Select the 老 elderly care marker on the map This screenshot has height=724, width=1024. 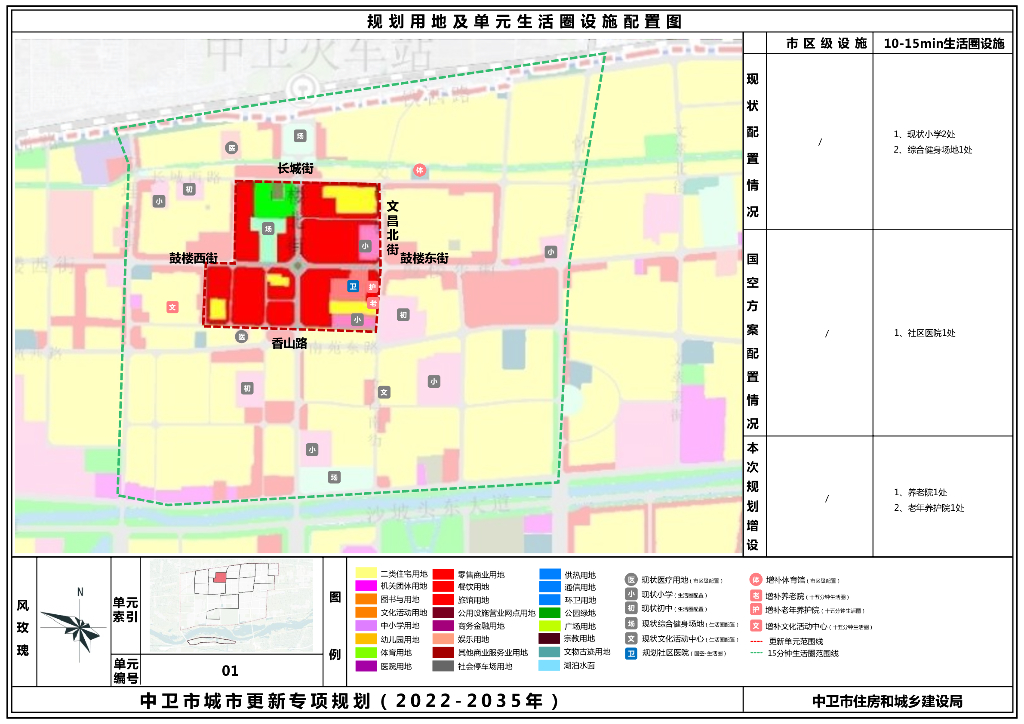[x=372, y=302]
